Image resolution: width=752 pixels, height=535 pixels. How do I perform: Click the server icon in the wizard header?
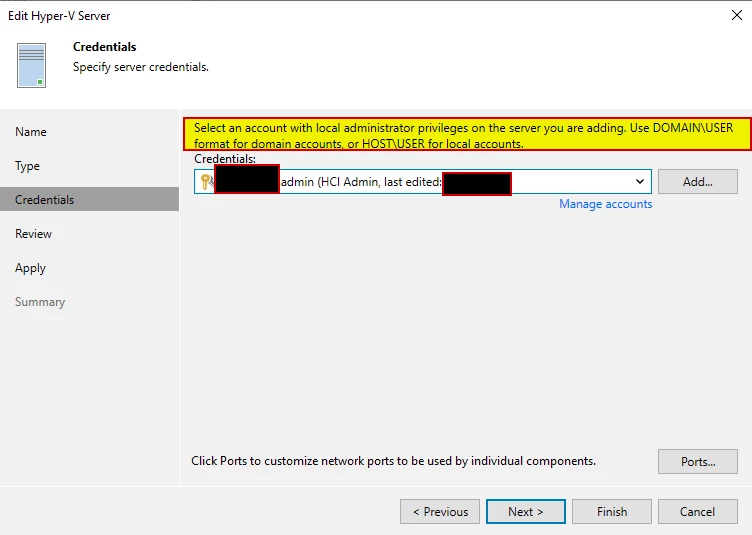32,65
